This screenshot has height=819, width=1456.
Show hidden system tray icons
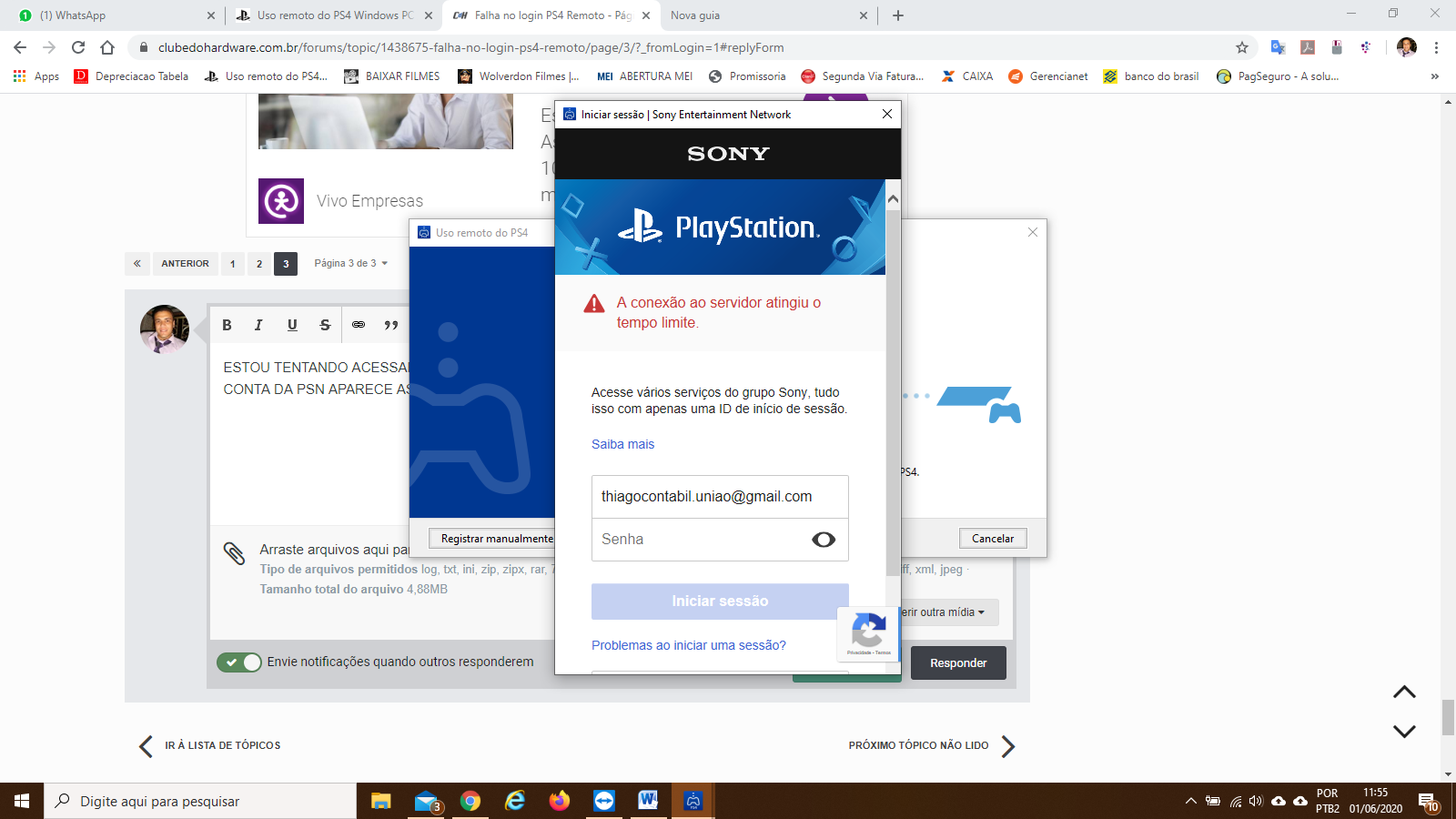[x=1190, y=801]
